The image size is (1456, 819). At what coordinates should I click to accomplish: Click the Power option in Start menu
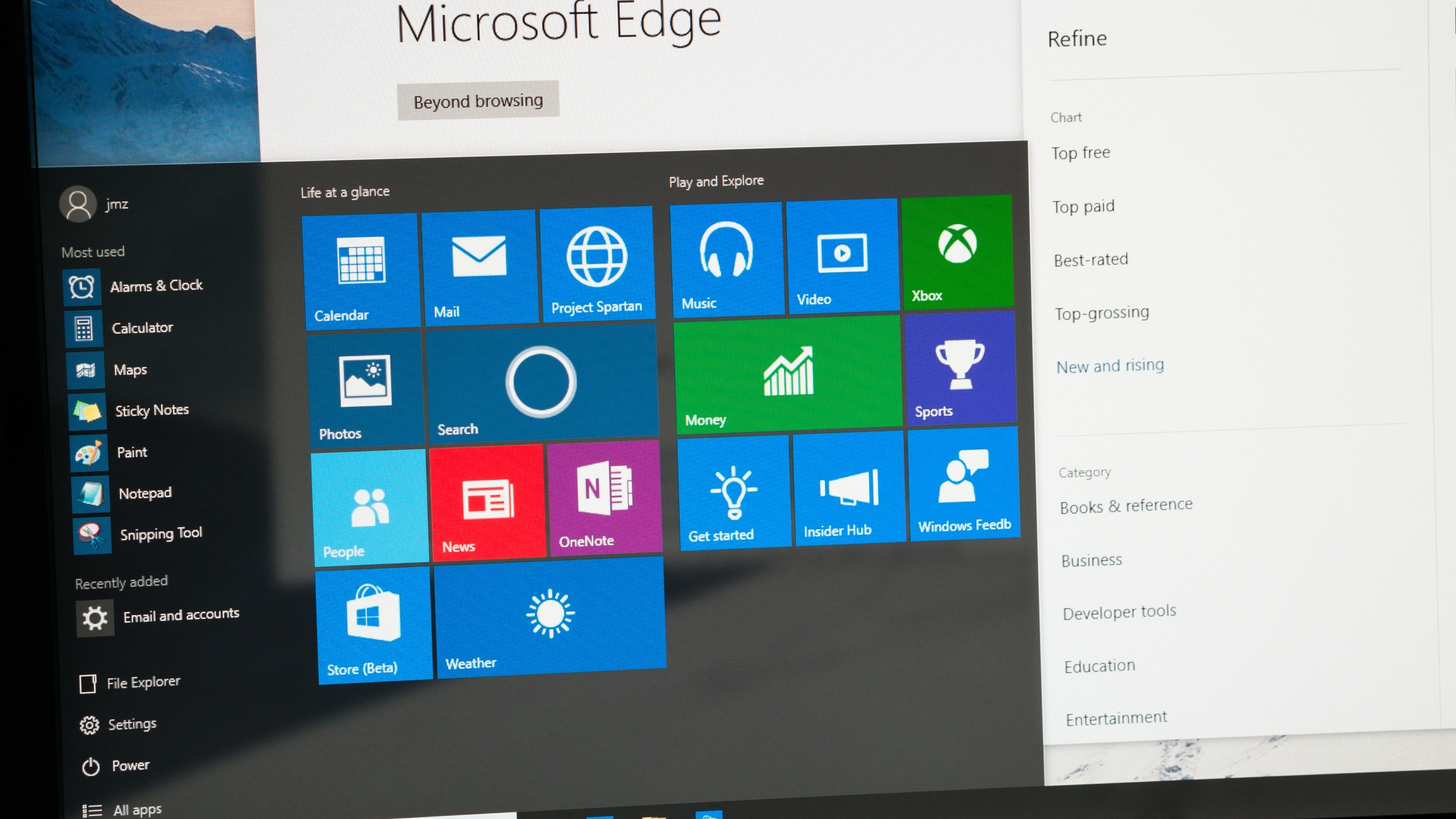[116, 766]
